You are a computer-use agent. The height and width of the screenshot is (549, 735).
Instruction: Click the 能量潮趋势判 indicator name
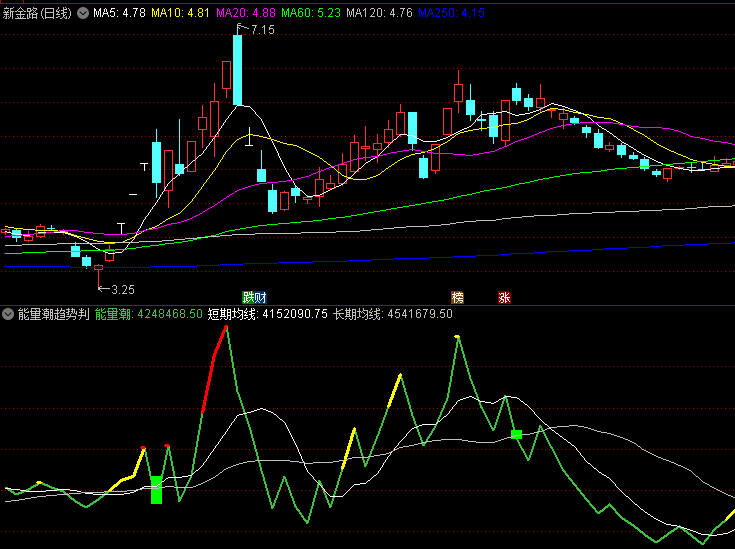click(x=54, y=314)
